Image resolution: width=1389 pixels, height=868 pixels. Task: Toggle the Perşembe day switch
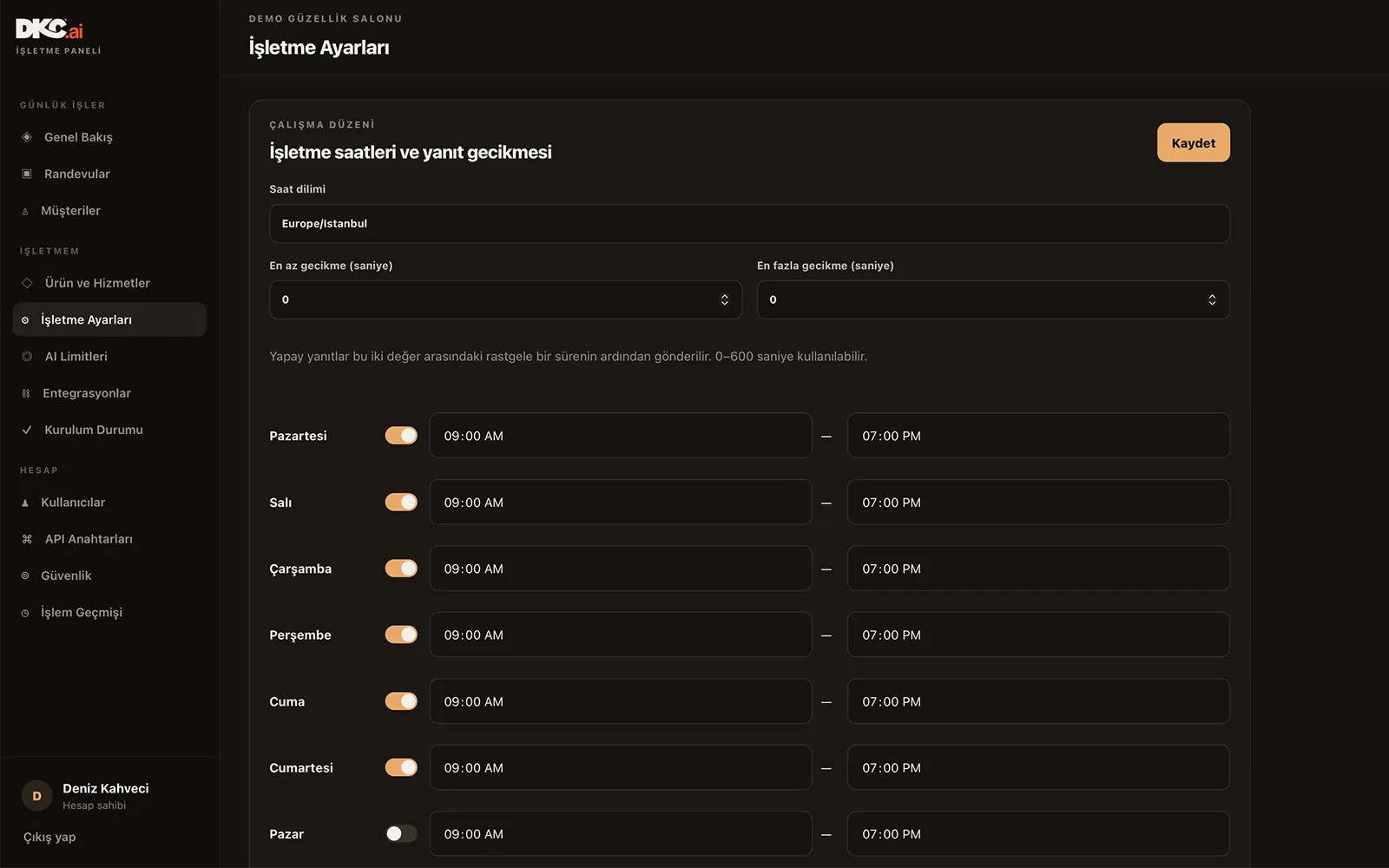[x=401, y=635]
